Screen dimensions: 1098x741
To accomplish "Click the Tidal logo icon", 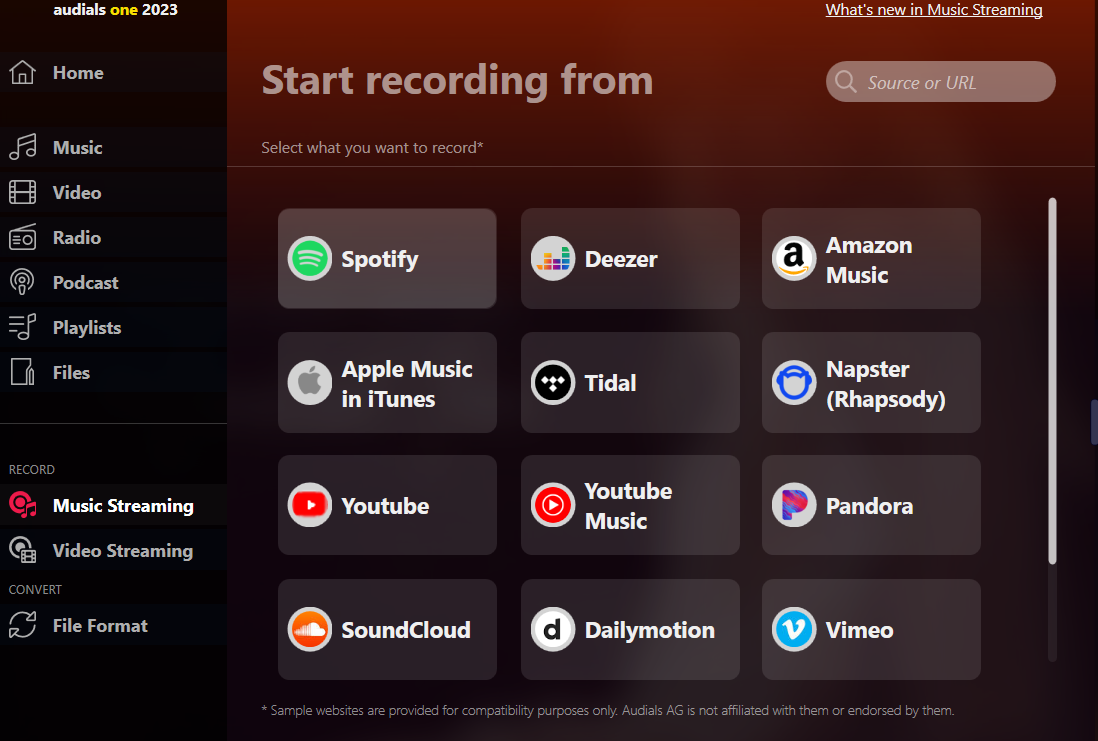I will pos(553,382).
